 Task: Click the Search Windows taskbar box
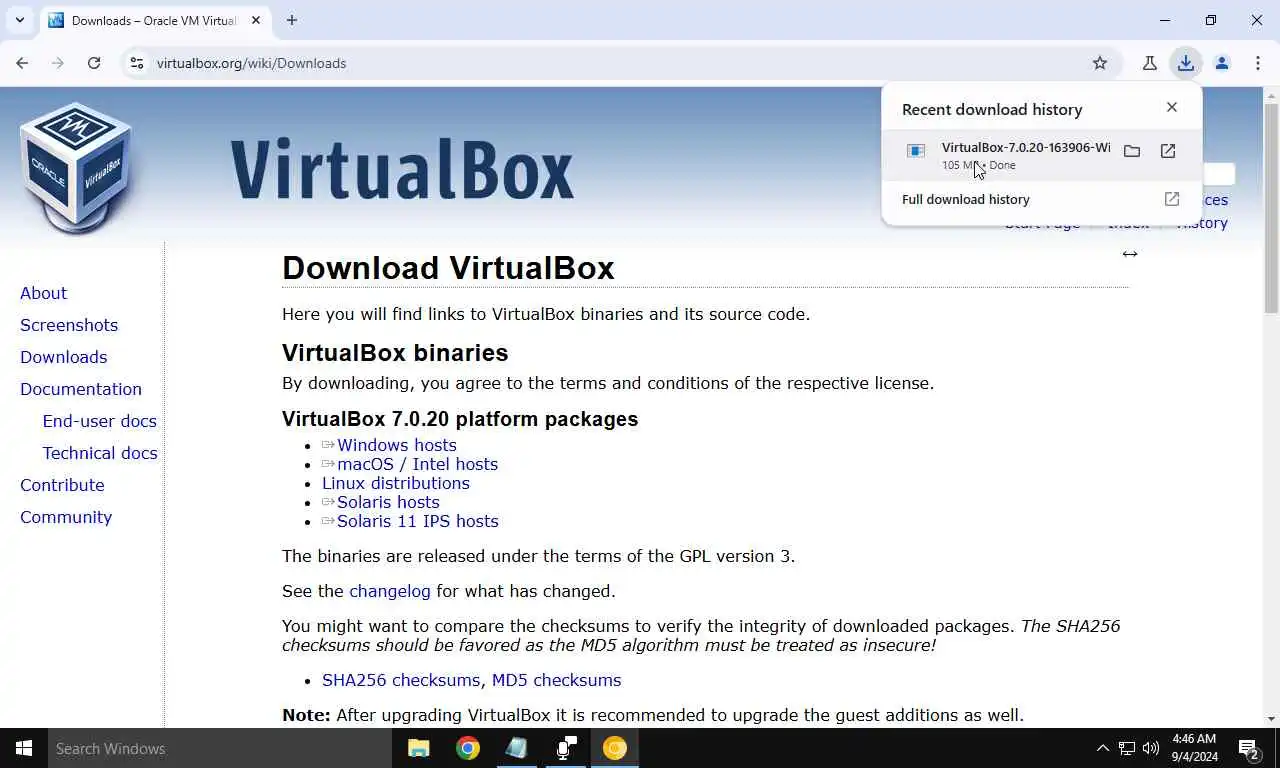pyautogui.click(x=220, y=748)
